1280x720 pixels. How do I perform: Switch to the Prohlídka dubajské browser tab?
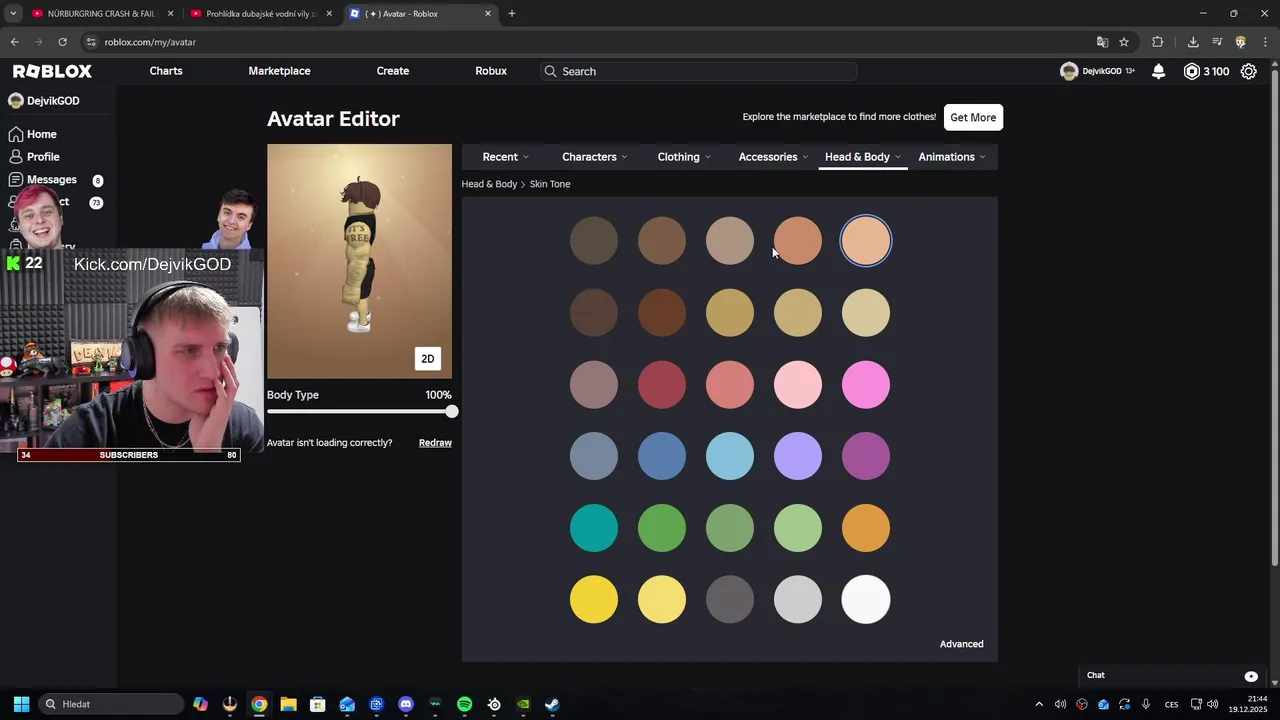click(x=259, y=14)
